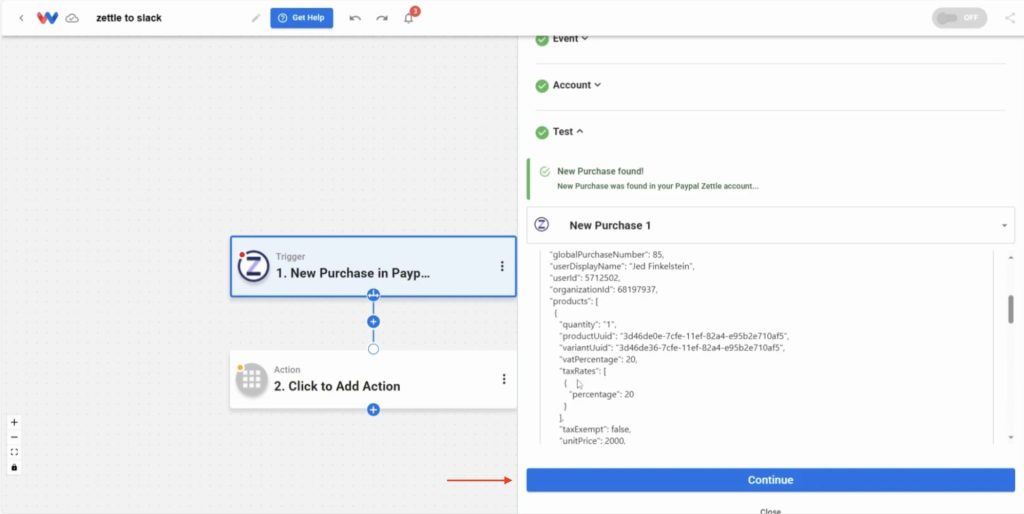This screenshot has width=1024, height=514.
Task: Click the green check beside Test
Action: coord(542,133)
